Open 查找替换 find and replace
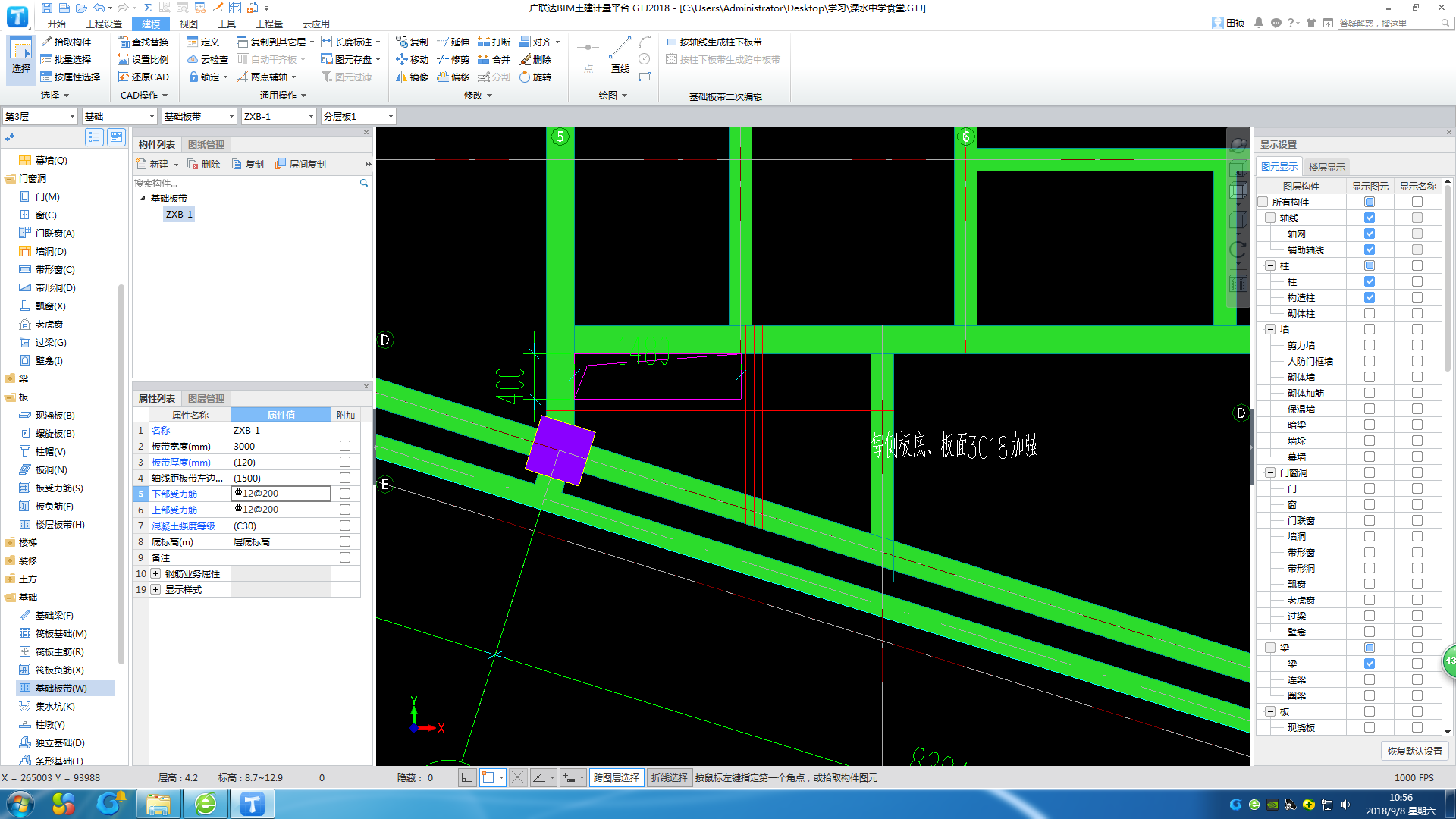This screenshot has width=1456, height=819. pyautogui.click(x=143, y=42)
